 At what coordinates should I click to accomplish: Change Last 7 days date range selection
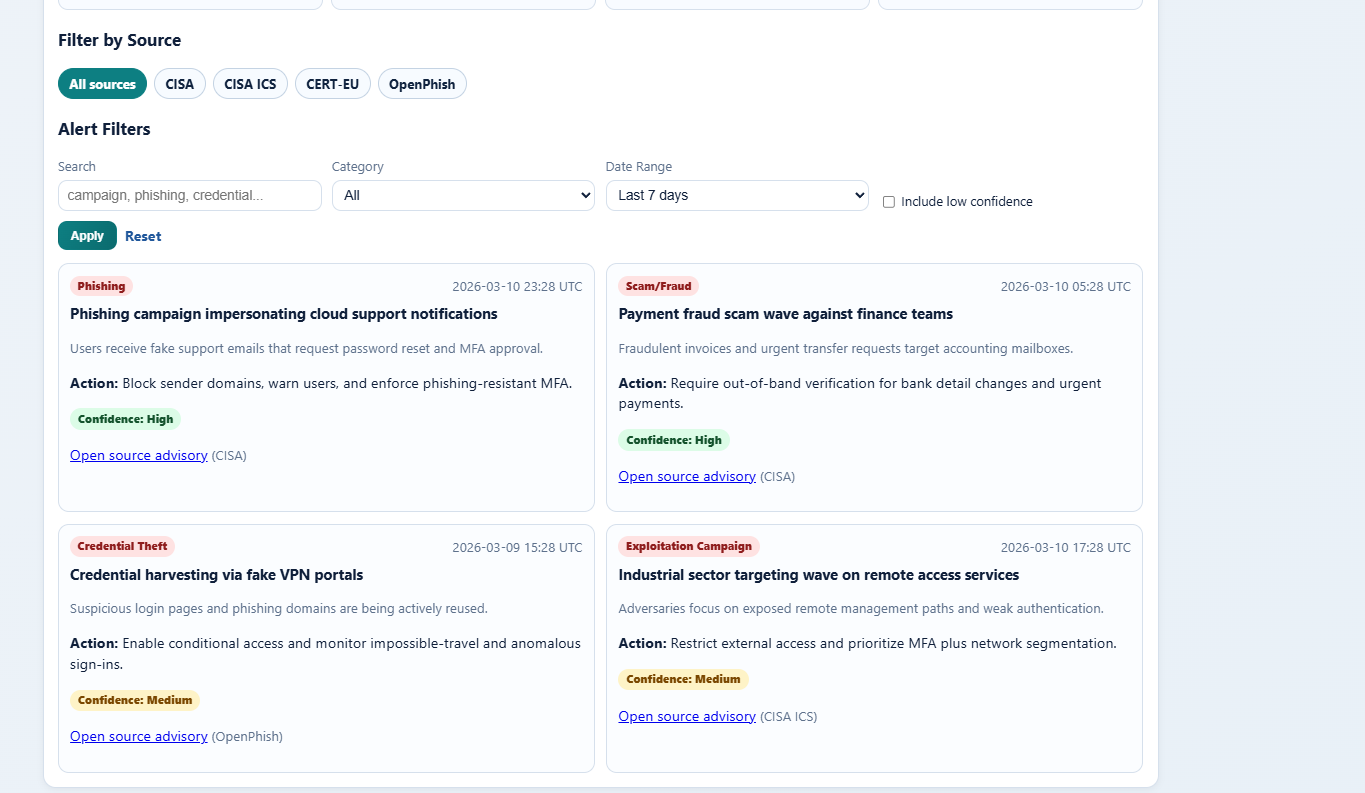pyautogui.click(x=737, y=195)
